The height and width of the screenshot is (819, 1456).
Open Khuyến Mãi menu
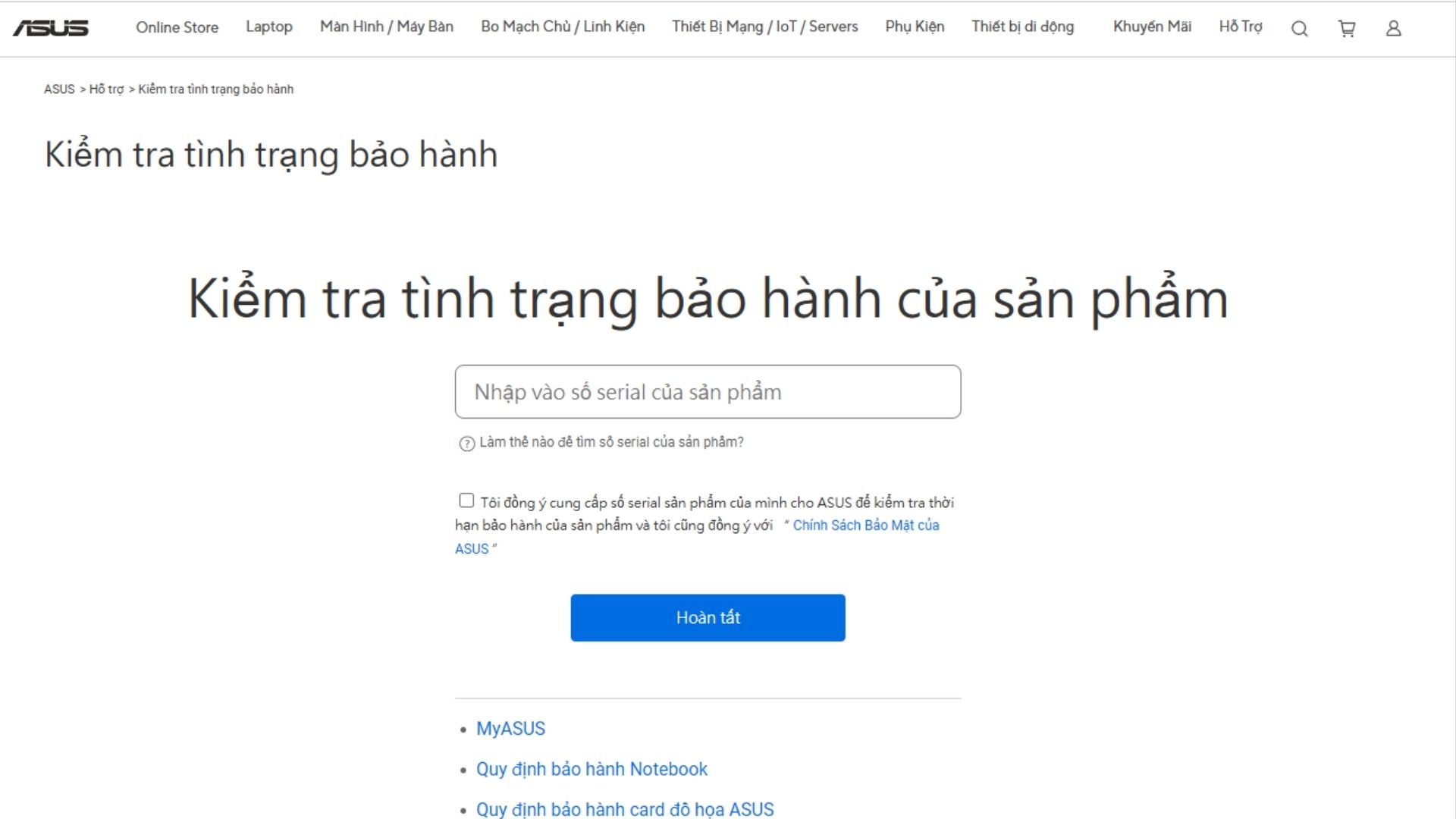coord(1153,27)
